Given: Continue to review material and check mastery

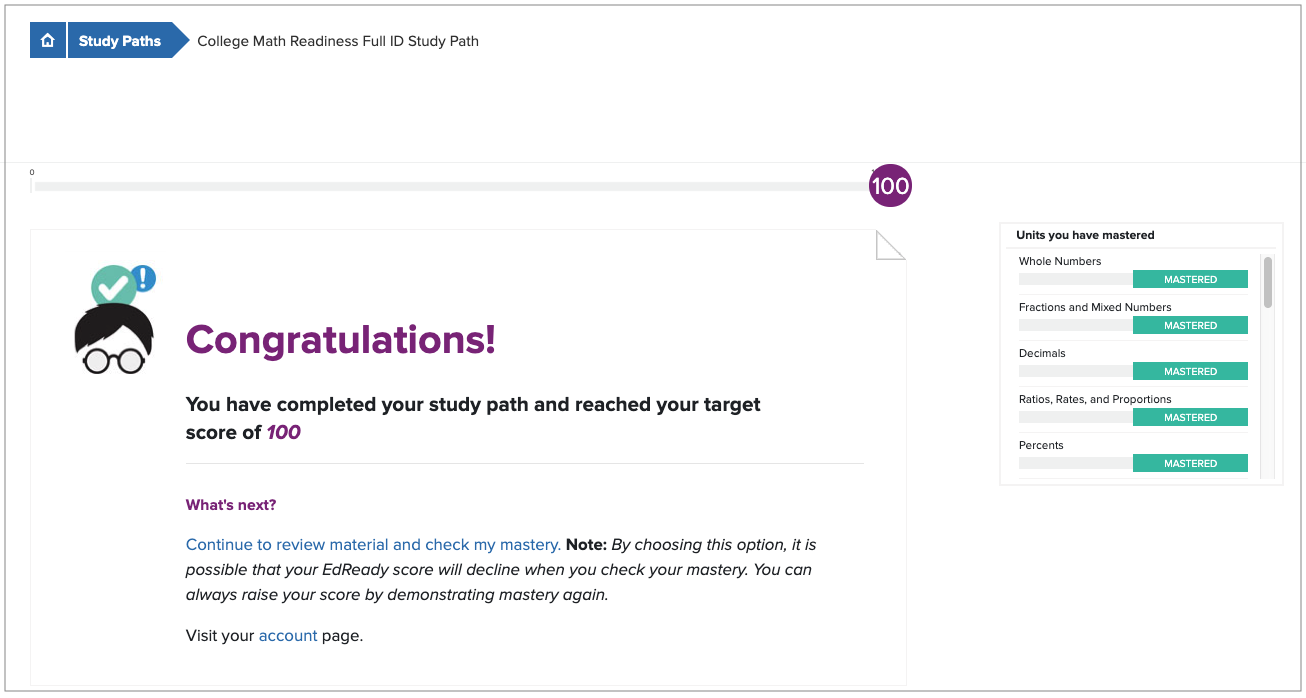Looking at the screenshot, I should coord(373,545).
